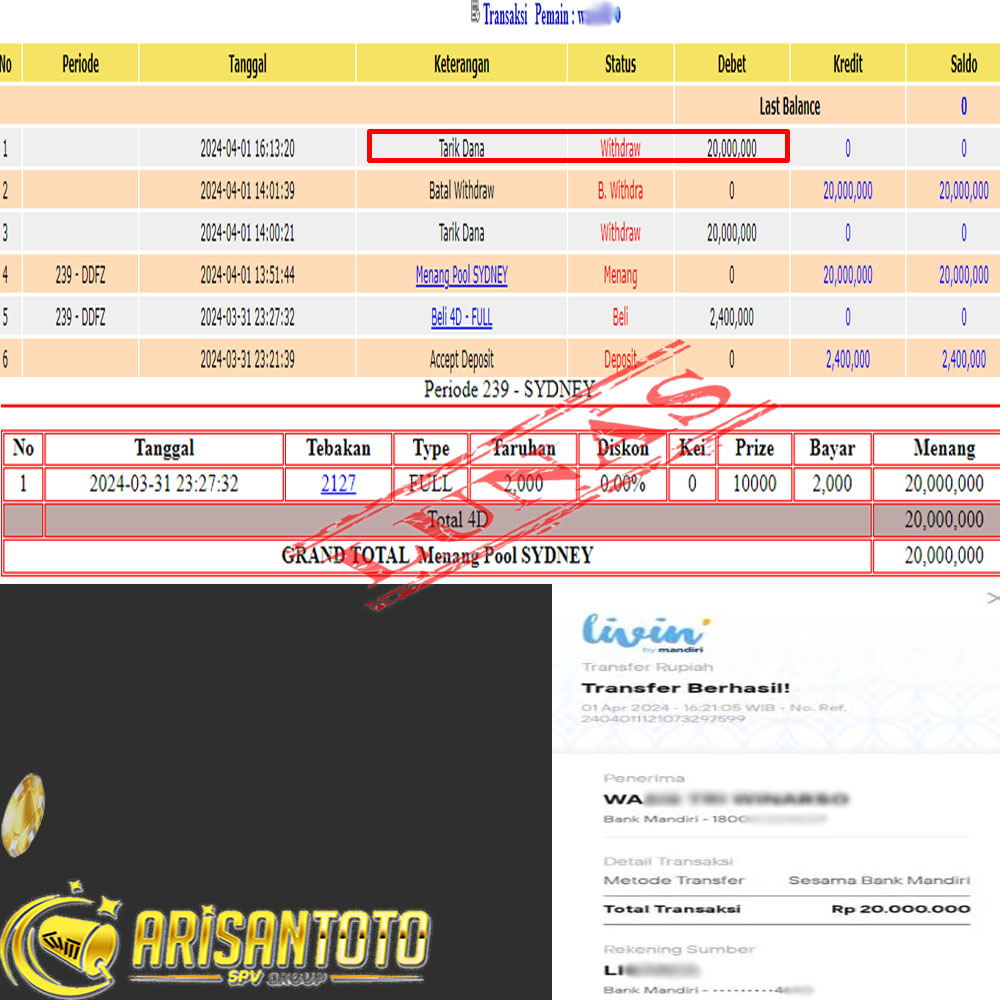Screen dimensions: 1000x1000
Task: Click the Beli status in row 5
Action: (x=620, y=317)
